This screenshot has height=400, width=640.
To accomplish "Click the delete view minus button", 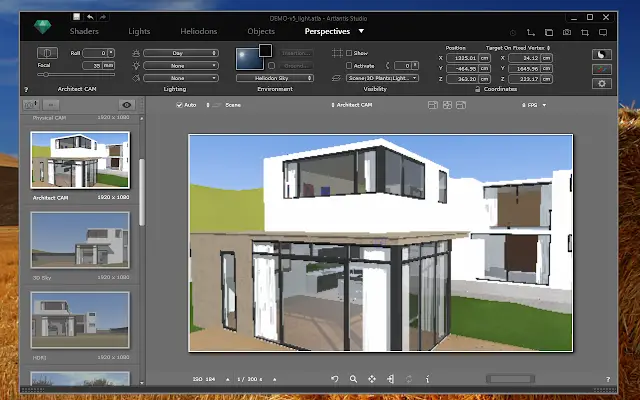I will pyautogui.click(x=51, y=105).
